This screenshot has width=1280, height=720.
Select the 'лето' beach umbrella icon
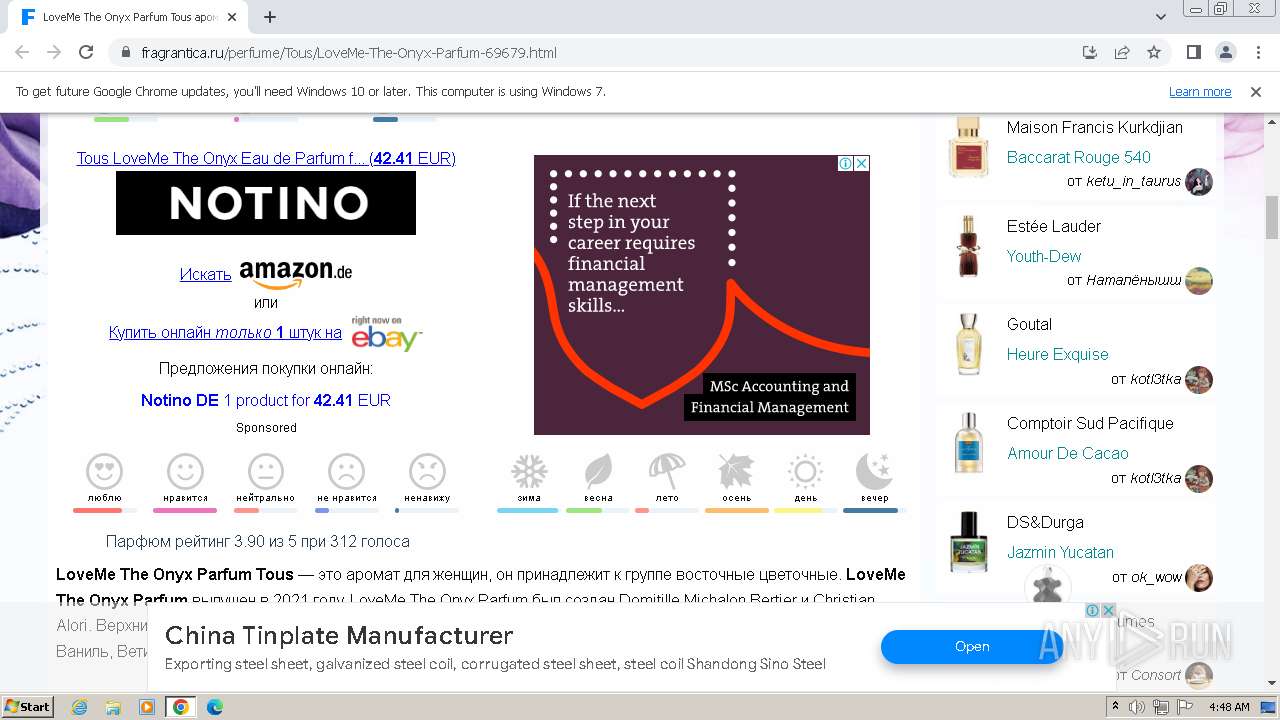(x=667, y=471)
